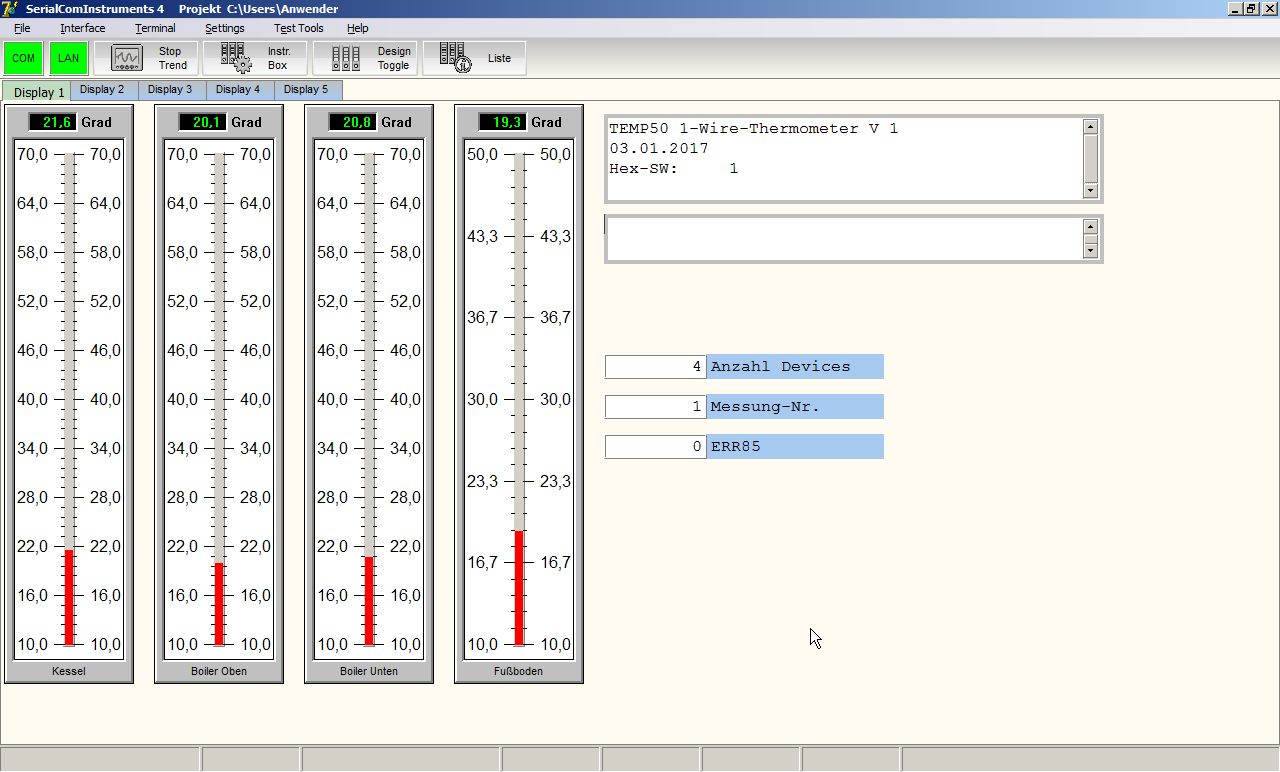The image size is (1280, 772).
Task: Click the instrument box gear icon
Action: [x=236, y=58]
